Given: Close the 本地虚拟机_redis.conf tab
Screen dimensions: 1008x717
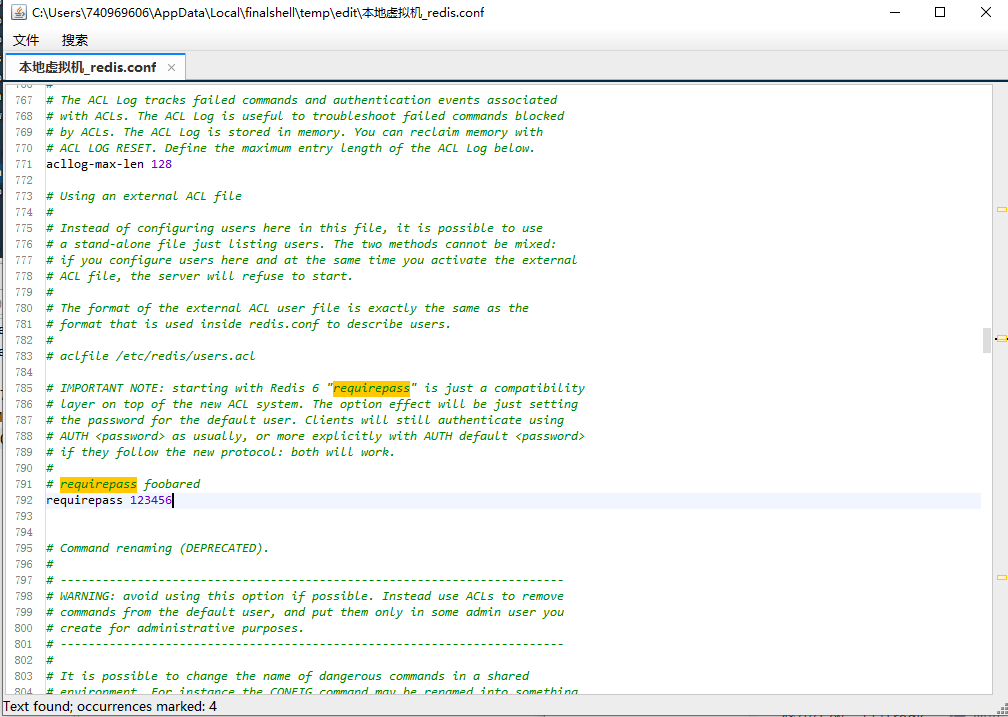Looking at the screenshot, I should (171, 67).
